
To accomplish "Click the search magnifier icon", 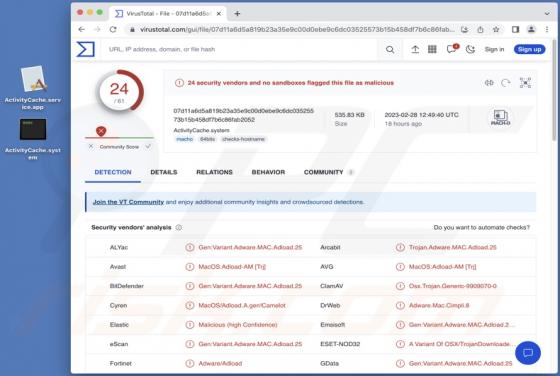I will click(x=390, y=50).
